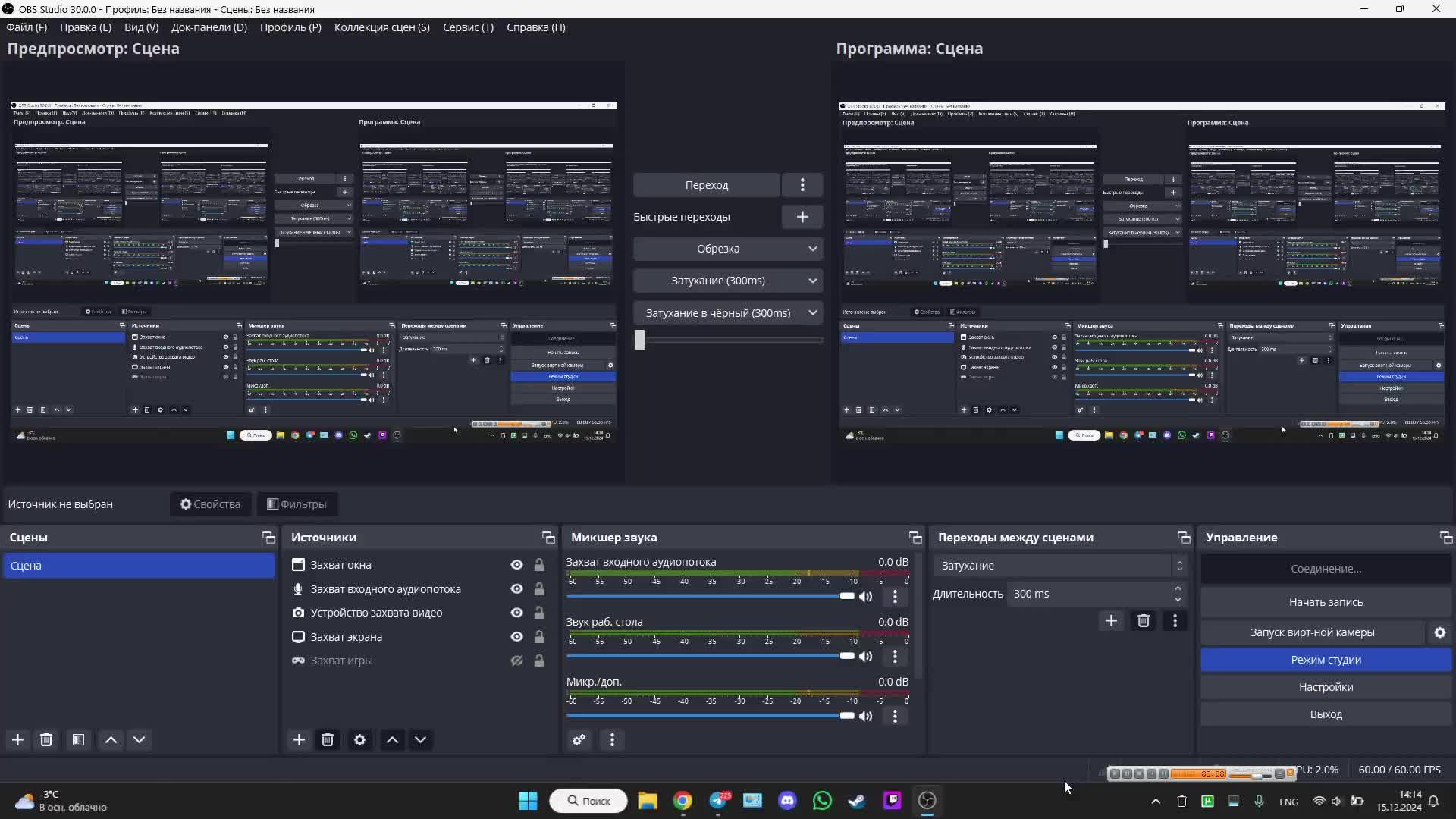Move source up arrow in Sources panel

coord(392,740)
